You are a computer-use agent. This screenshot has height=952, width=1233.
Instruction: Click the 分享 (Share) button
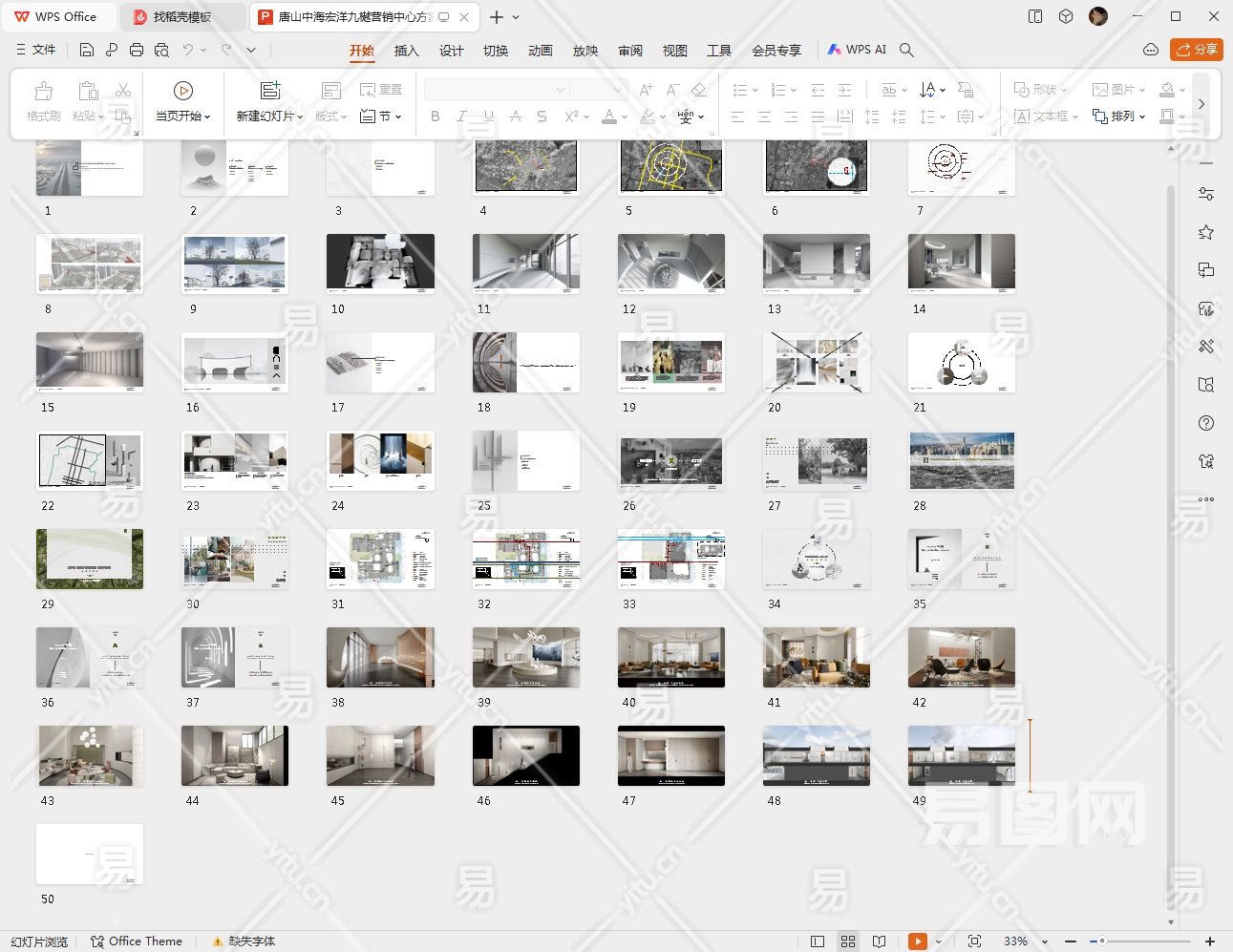tap(1197, 50)
